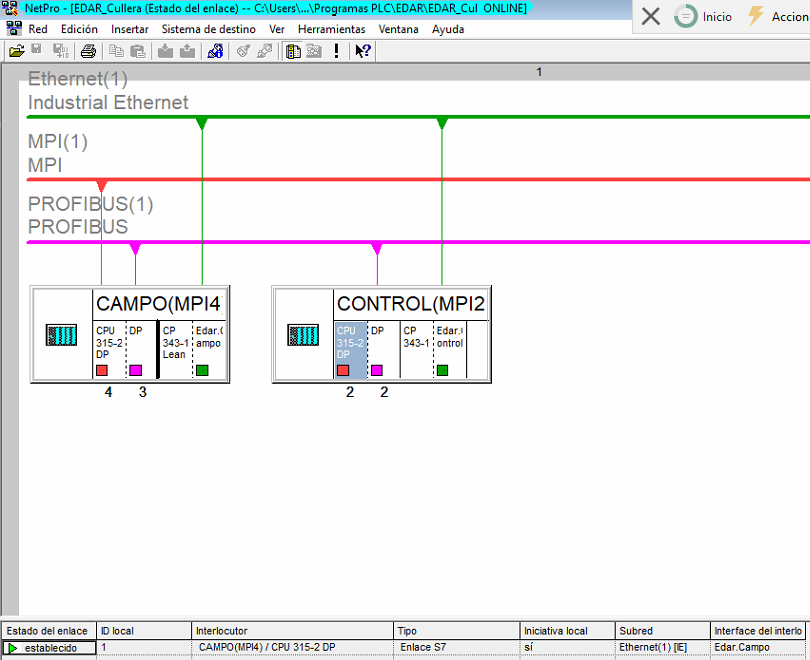This screenshot has width=810, height=660.
Task: Select highlighted CPU 315-2 DP in CONTROL
Action: pyautogui.click(x=350, y=350)
